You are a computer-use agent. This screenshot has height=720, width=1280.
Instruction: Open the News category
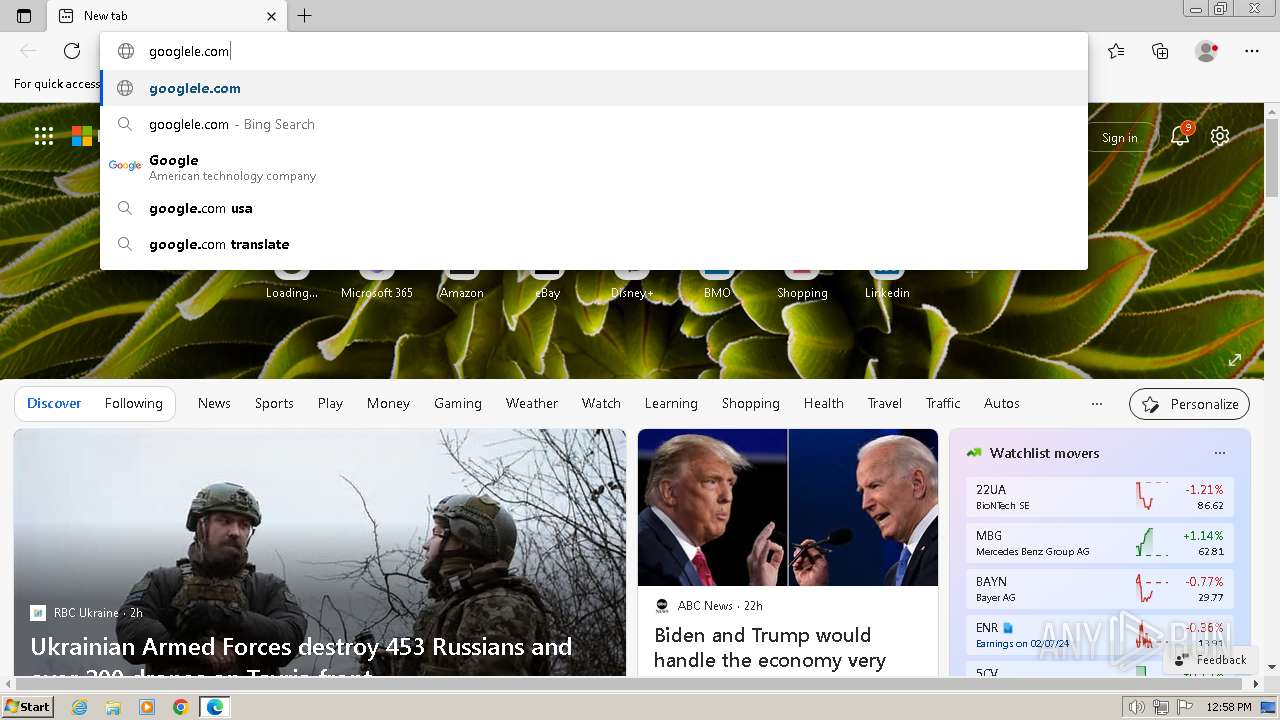coord(214,403)
